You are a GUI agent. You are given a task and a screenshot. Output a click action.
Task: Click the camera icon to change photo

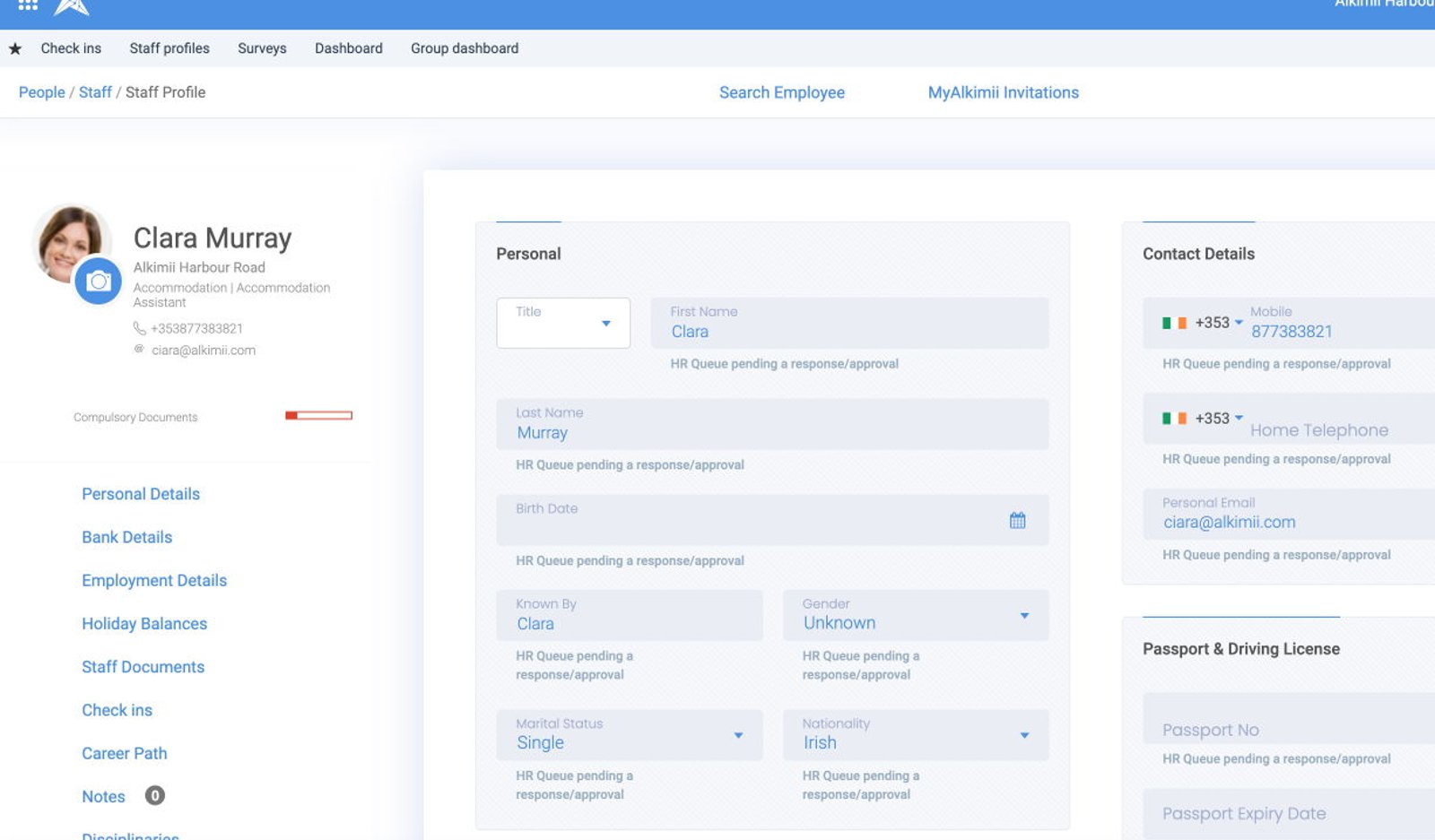(99, 281)
